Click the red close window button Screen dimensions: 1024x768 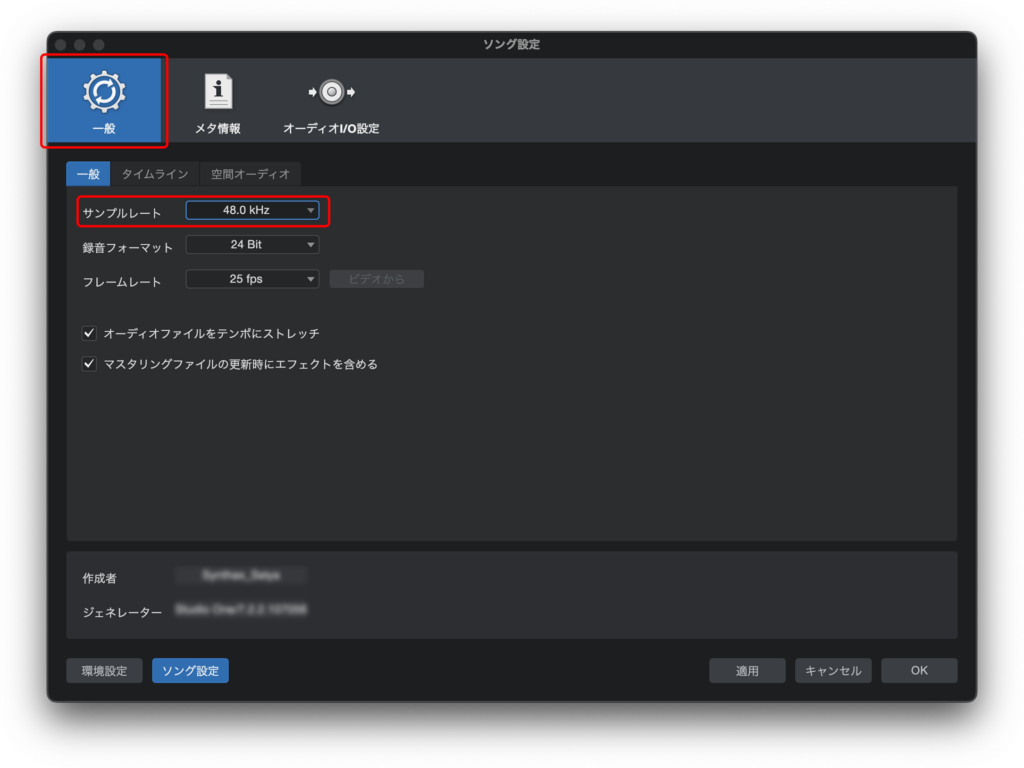[x=61, y=45]
